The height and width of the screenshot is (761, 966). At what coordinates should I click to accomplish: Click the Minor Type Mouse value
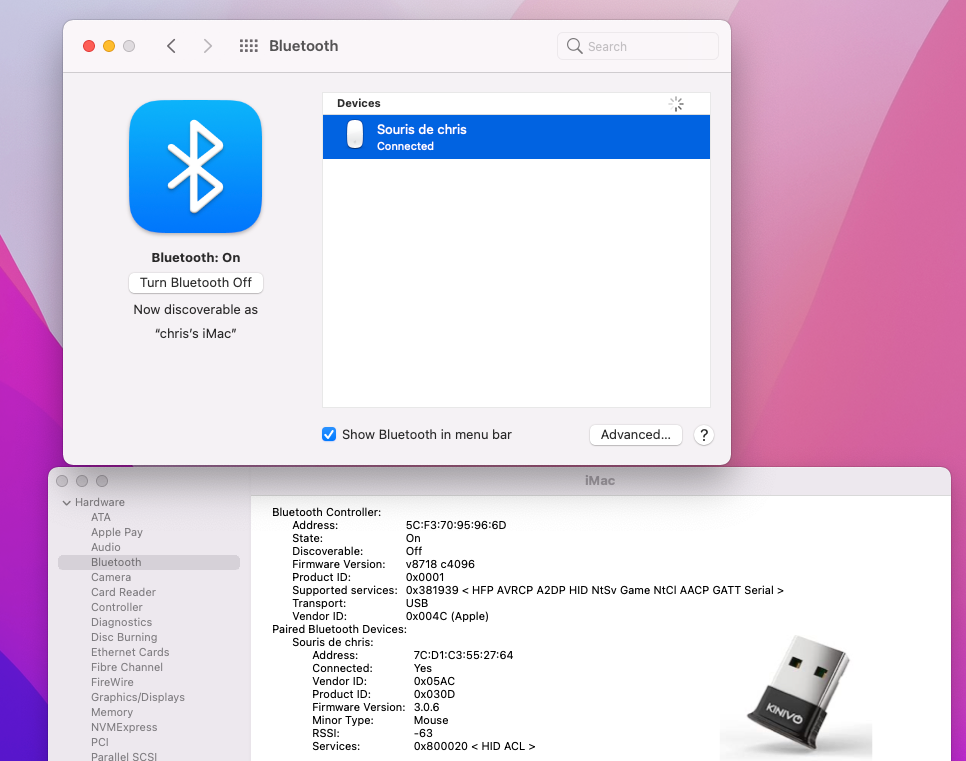[431, 720]
